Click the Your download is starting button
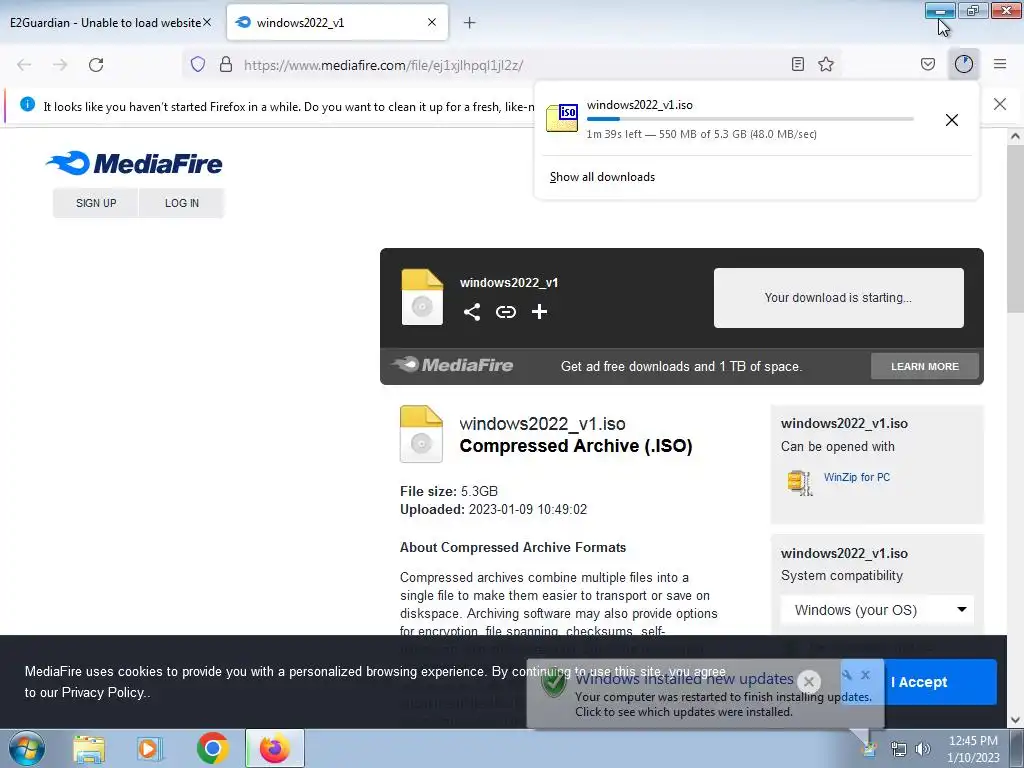The image size is (1024, 768). [839, 298]
